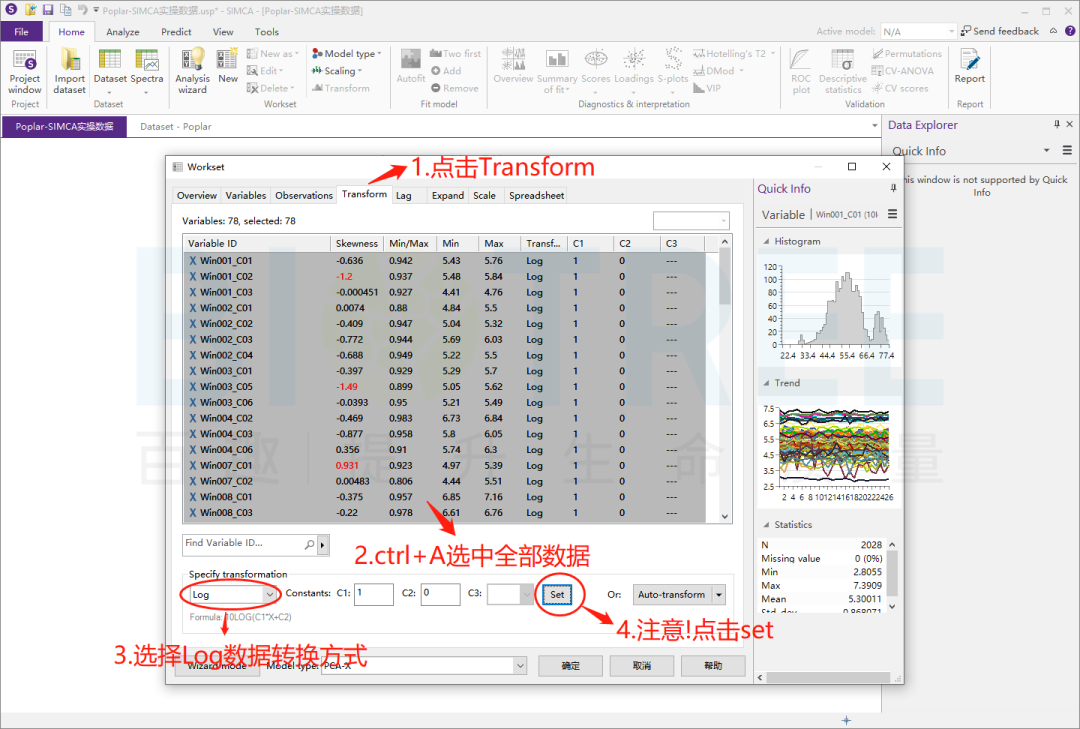This screenshot has width=1080, height=729.
Task: Open the Model type combo box
Action: 519,665
